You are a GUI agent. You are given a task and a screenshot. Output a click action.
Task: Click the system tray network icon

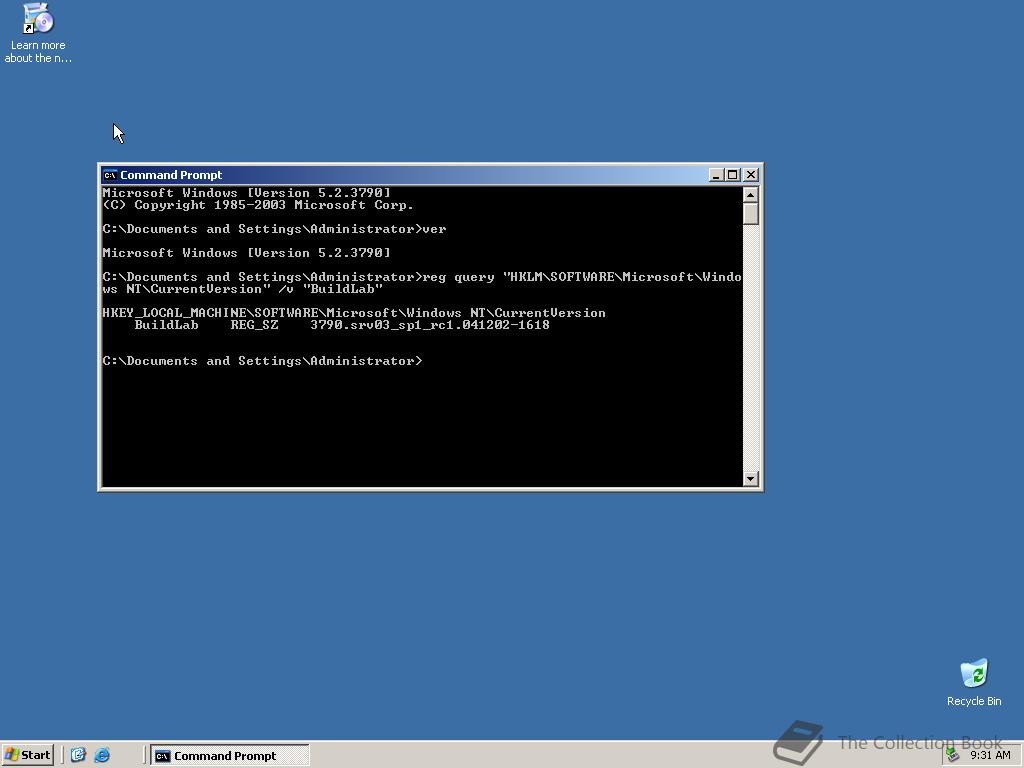click(953, 756)
